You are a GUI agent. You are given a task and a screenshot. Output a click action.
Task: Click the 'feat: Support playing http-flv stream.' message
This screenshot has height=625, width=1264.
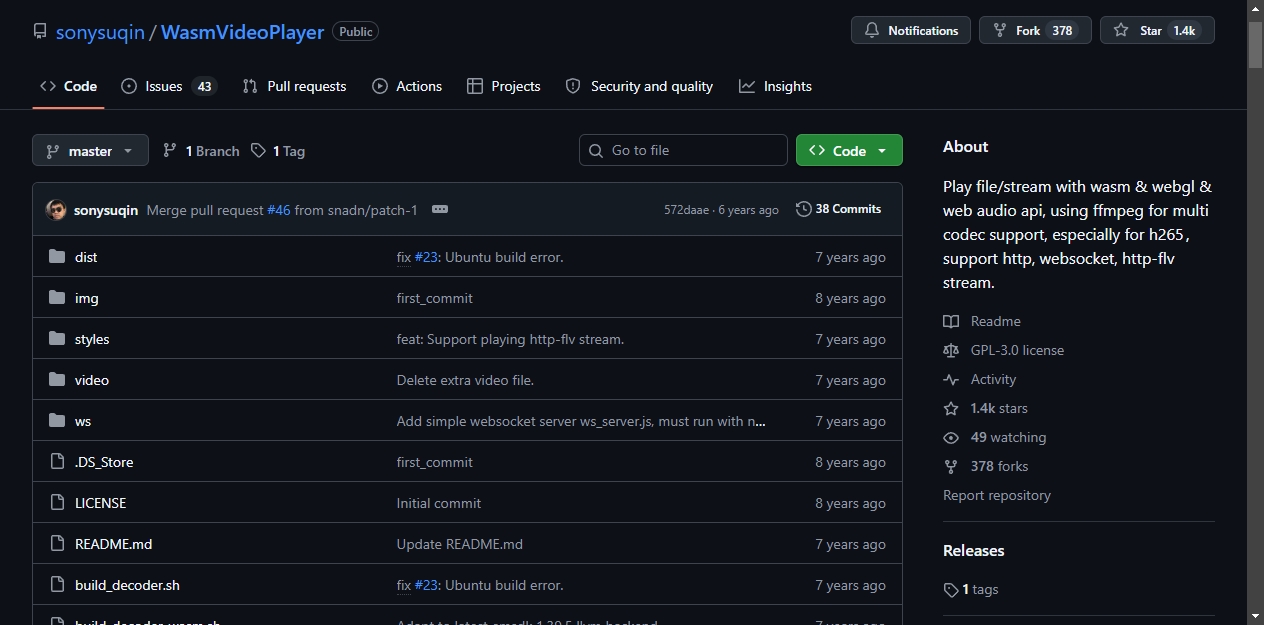pos(510,339)
